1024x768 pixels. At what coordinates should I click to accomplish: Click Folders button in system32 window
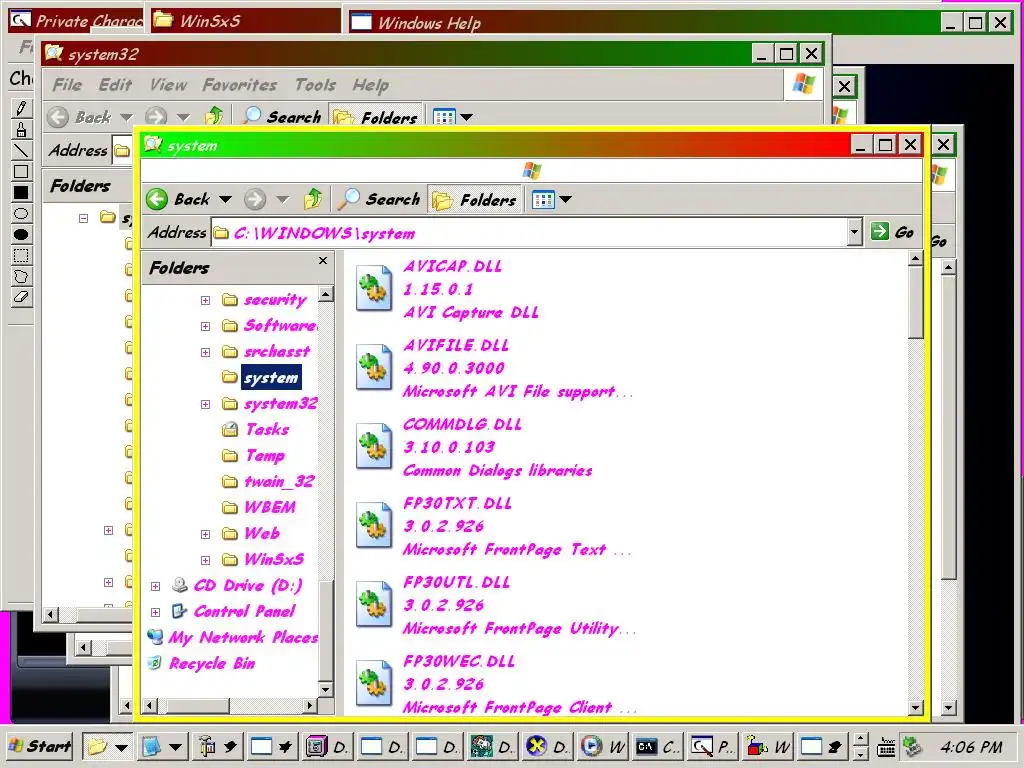[376, 117]
